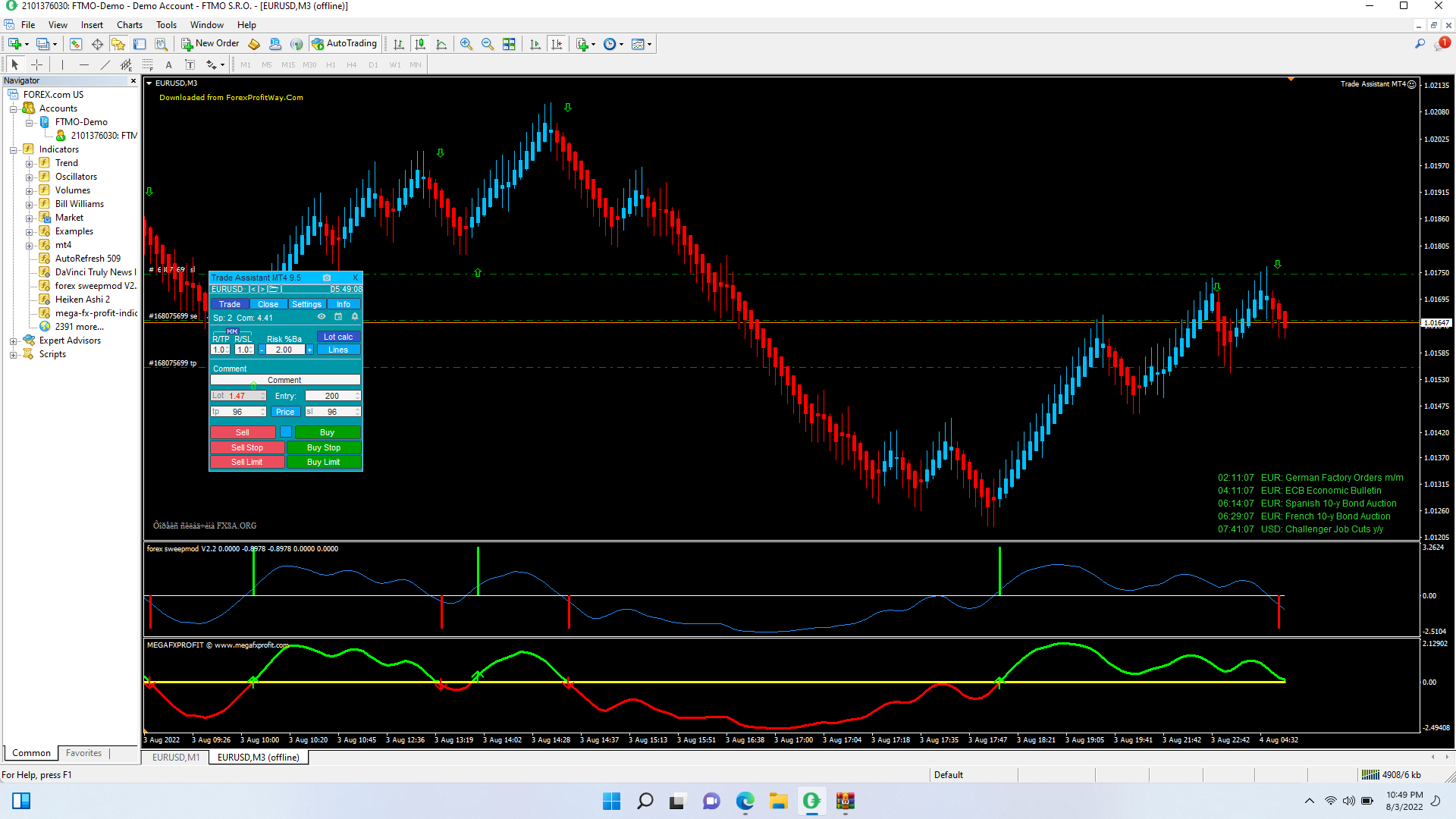Click the Comment input field
The width and height of the screenshot is (1456, 819).
click(285, 380)
